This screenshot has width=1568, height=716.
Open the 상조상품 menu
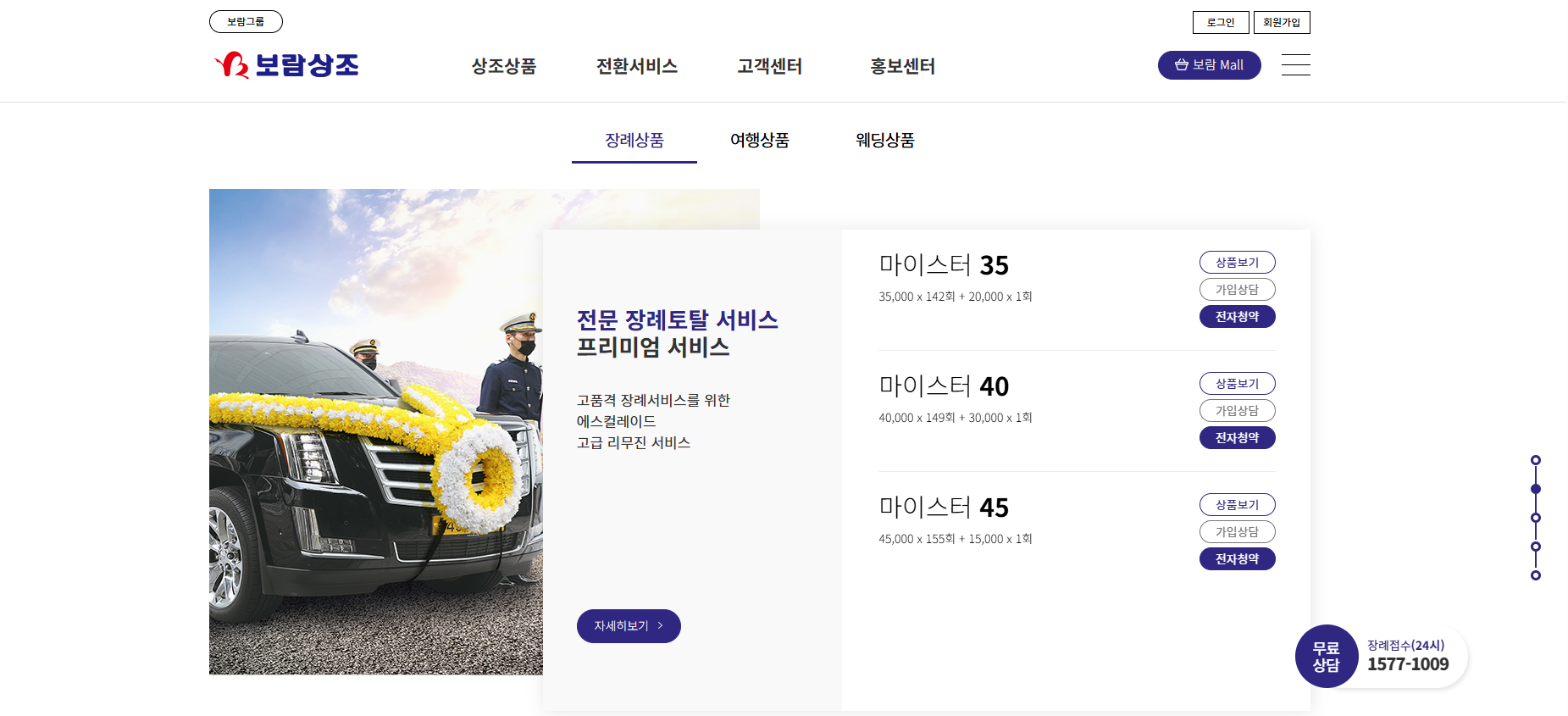(x=504, y=66)
